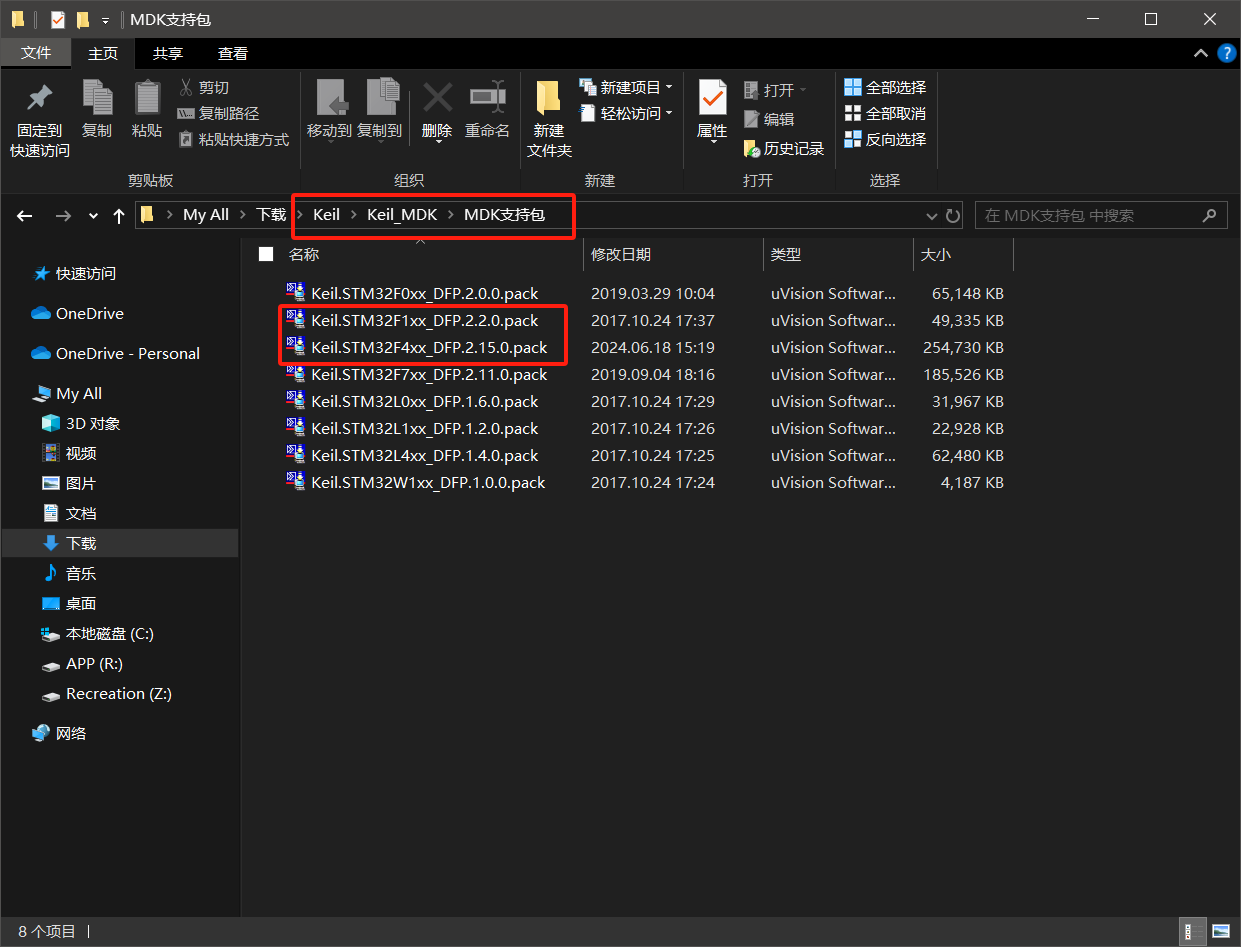Switch to Share (共享) tab
This screenshot has height=947, width=1241.
tap(168, 53)
